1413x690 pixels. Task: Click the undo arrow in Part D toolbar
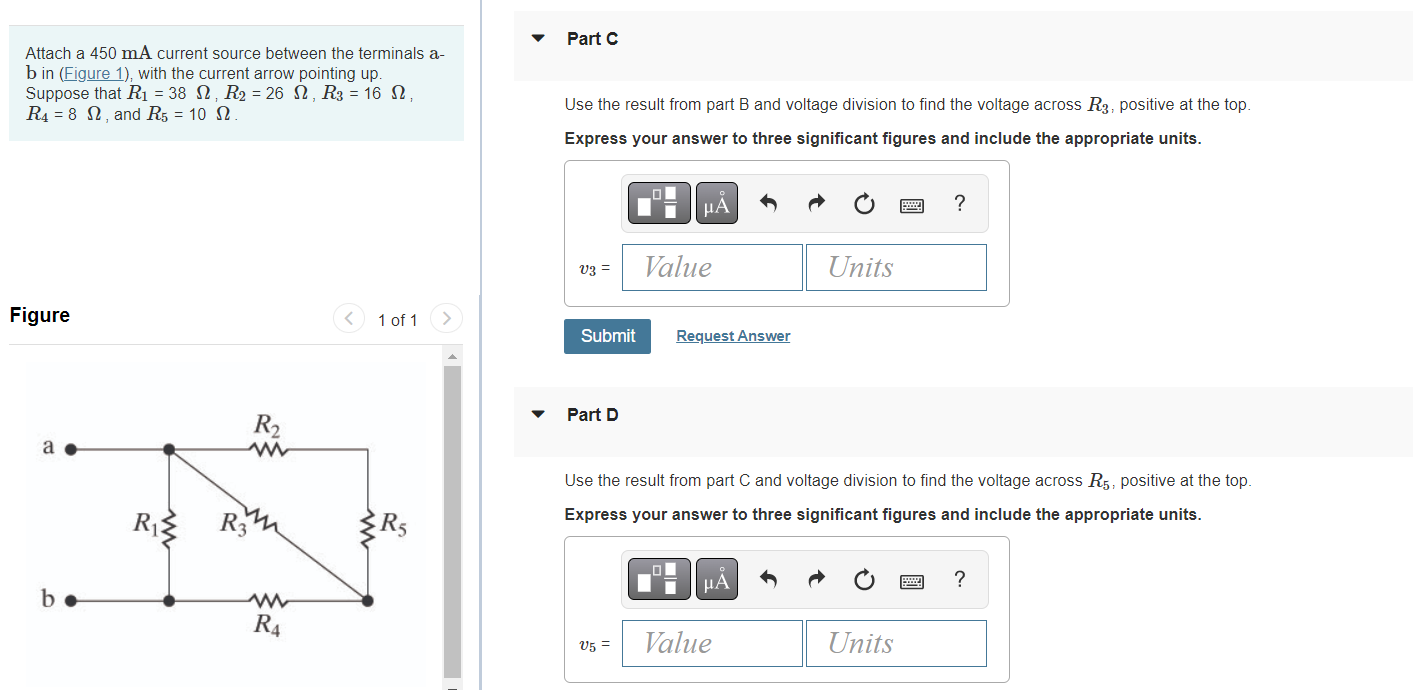(x=768, y=578)
